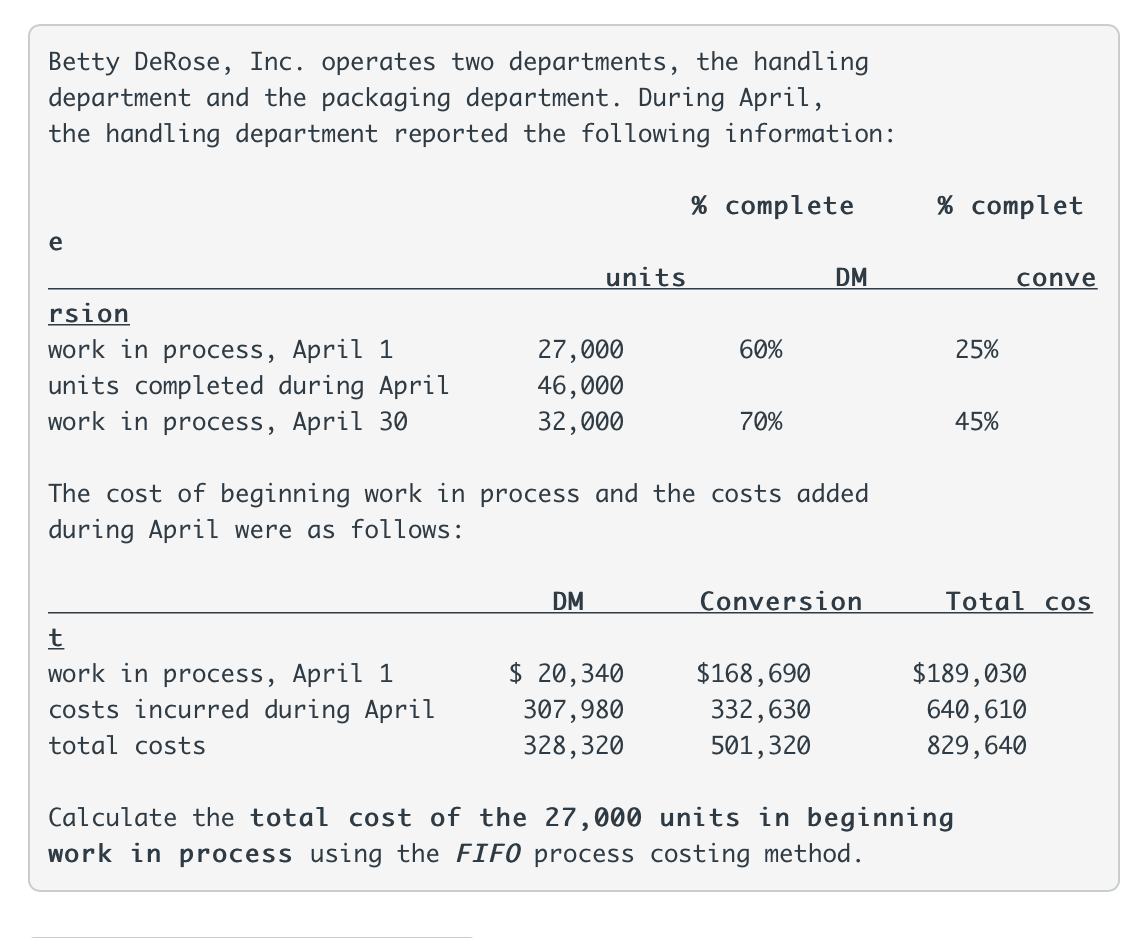Click the 27,000 units value for April 1
Screen dimensions: 1144x938
tap(581, 350)
